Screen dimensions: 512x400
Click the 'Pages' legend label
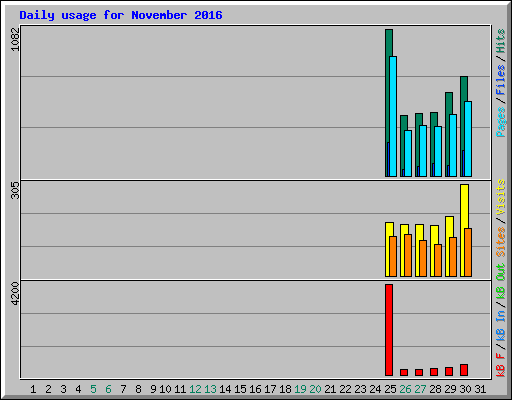pyautogui.click(x=500, y=122)
